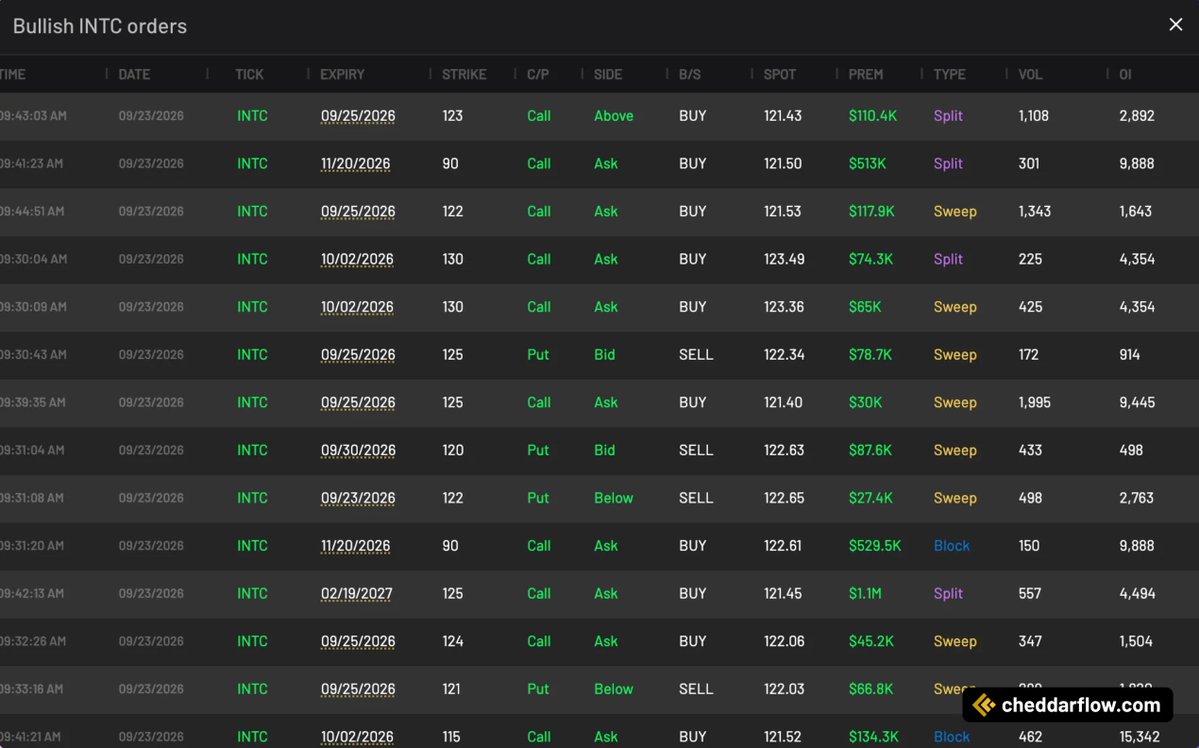Screen dimensions: 1199x748
Task: Open expiry link in the $513K row
Action: pyautogui.click(x=356, y=164)
